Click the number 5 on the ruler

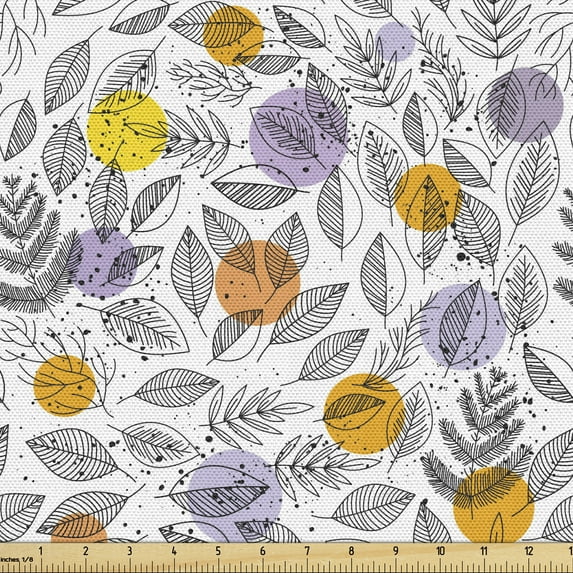[218, 551]
